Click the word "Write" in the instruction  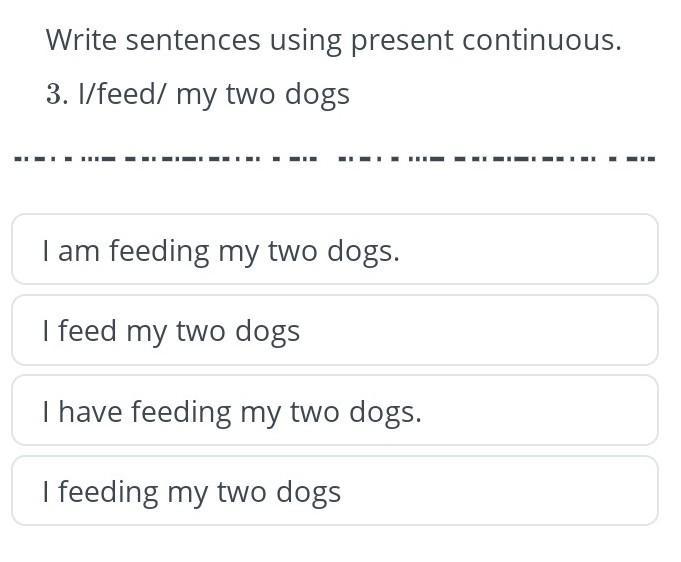(x=80, y=41)
